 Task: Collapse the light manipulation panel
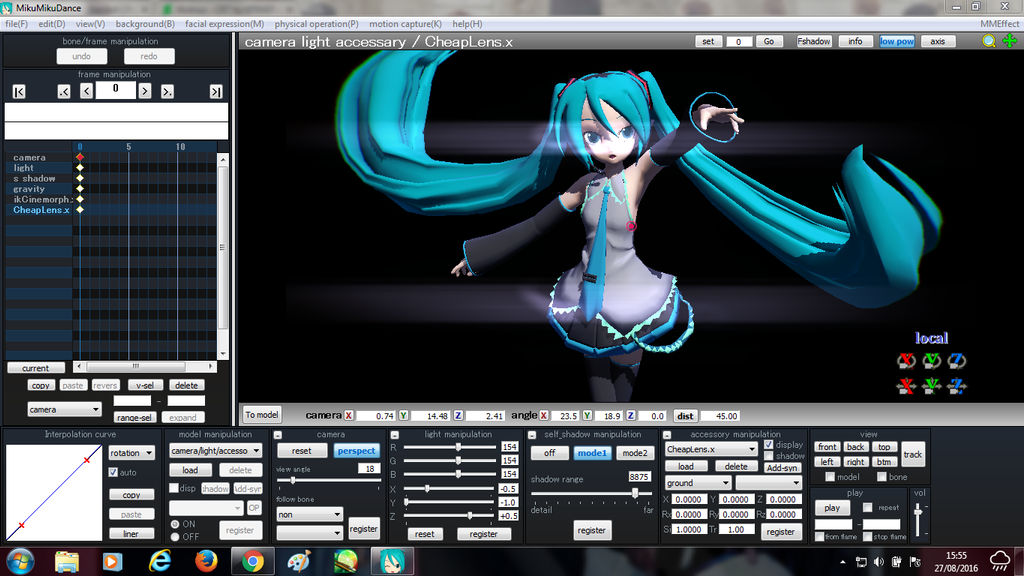coord(394,435)
